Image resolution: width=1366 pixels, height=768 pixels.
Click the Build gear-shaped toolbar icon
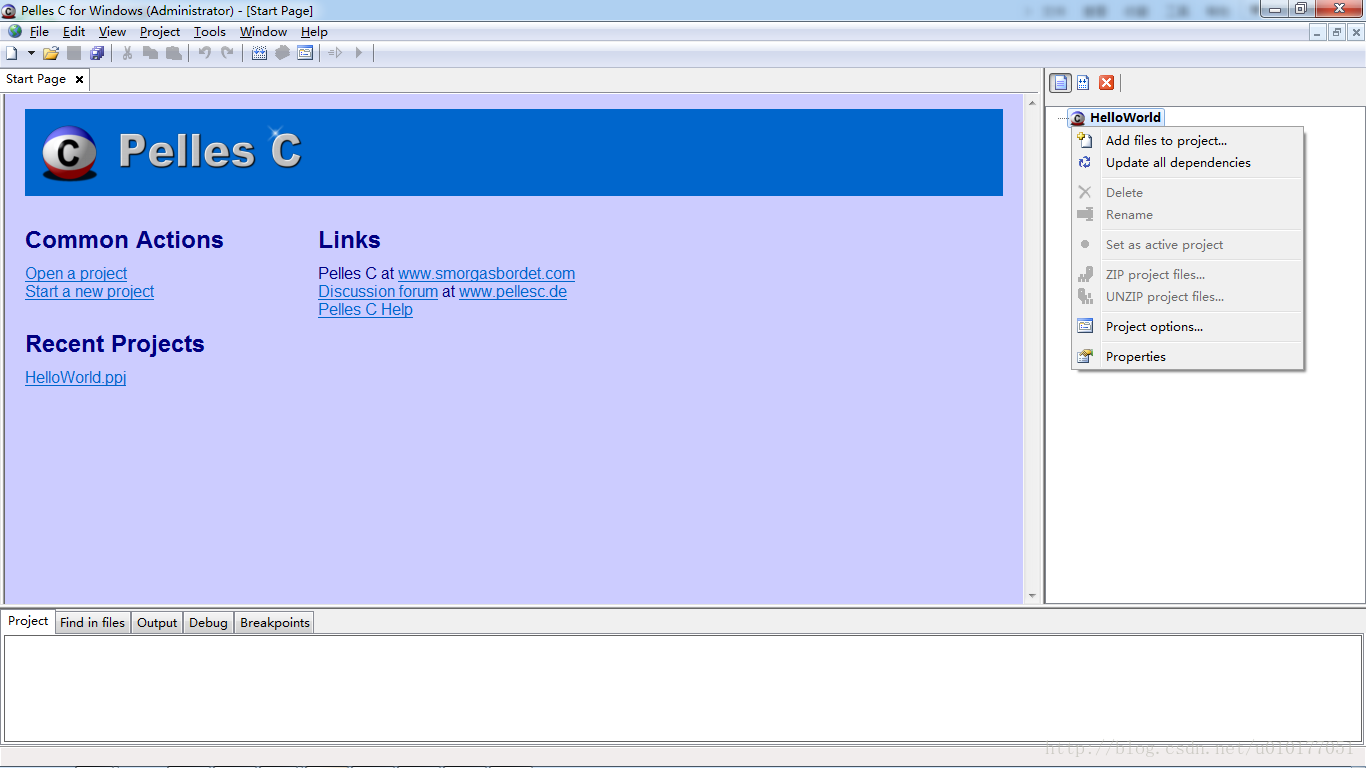(x=282, y=53)
